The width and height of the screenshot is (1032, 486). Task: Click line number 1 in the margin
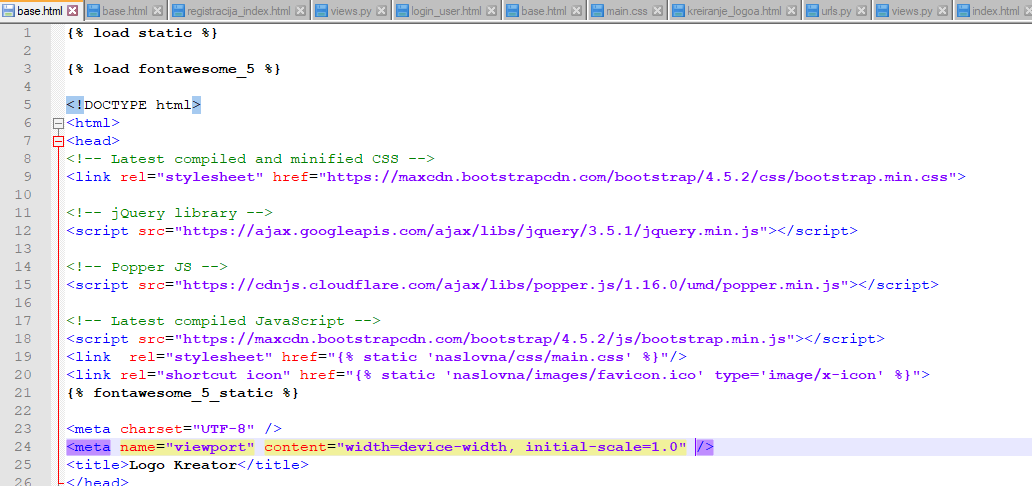26,33
